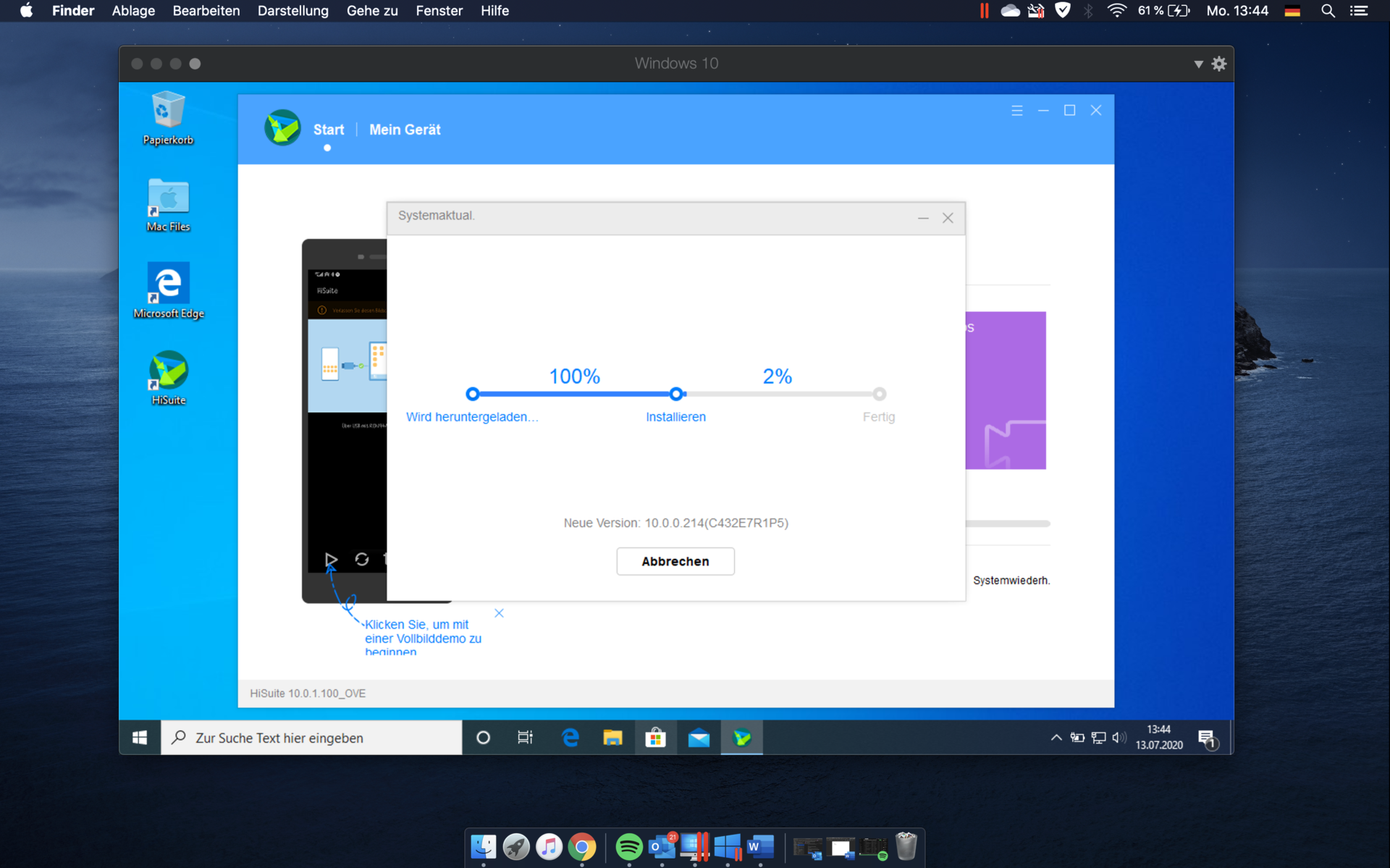Open Spotlight search in menu bar
Screen dimensions: 1390x868
[x=1328, y=11]
